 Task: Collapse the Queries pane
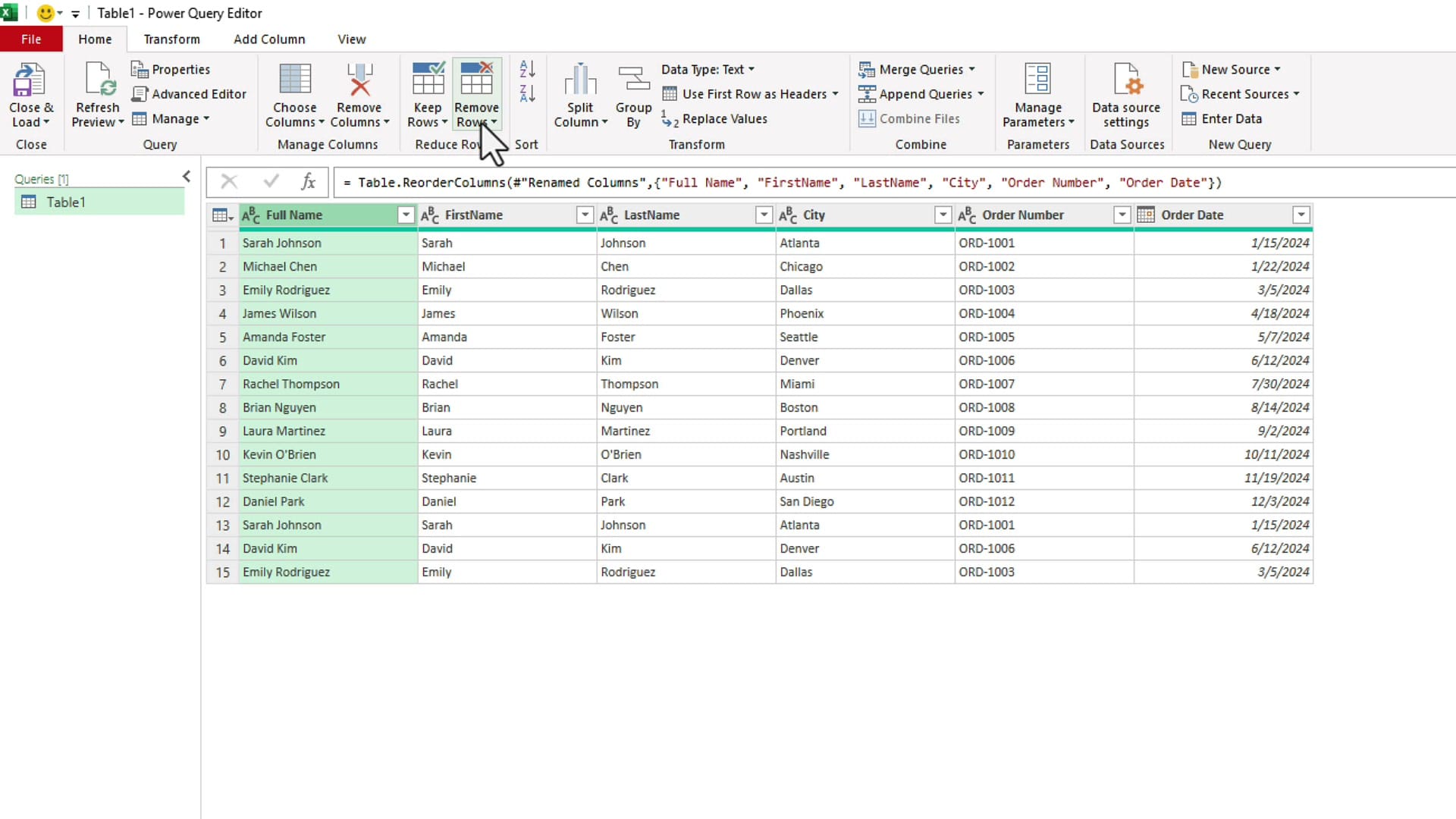click(x=187, y=177)
